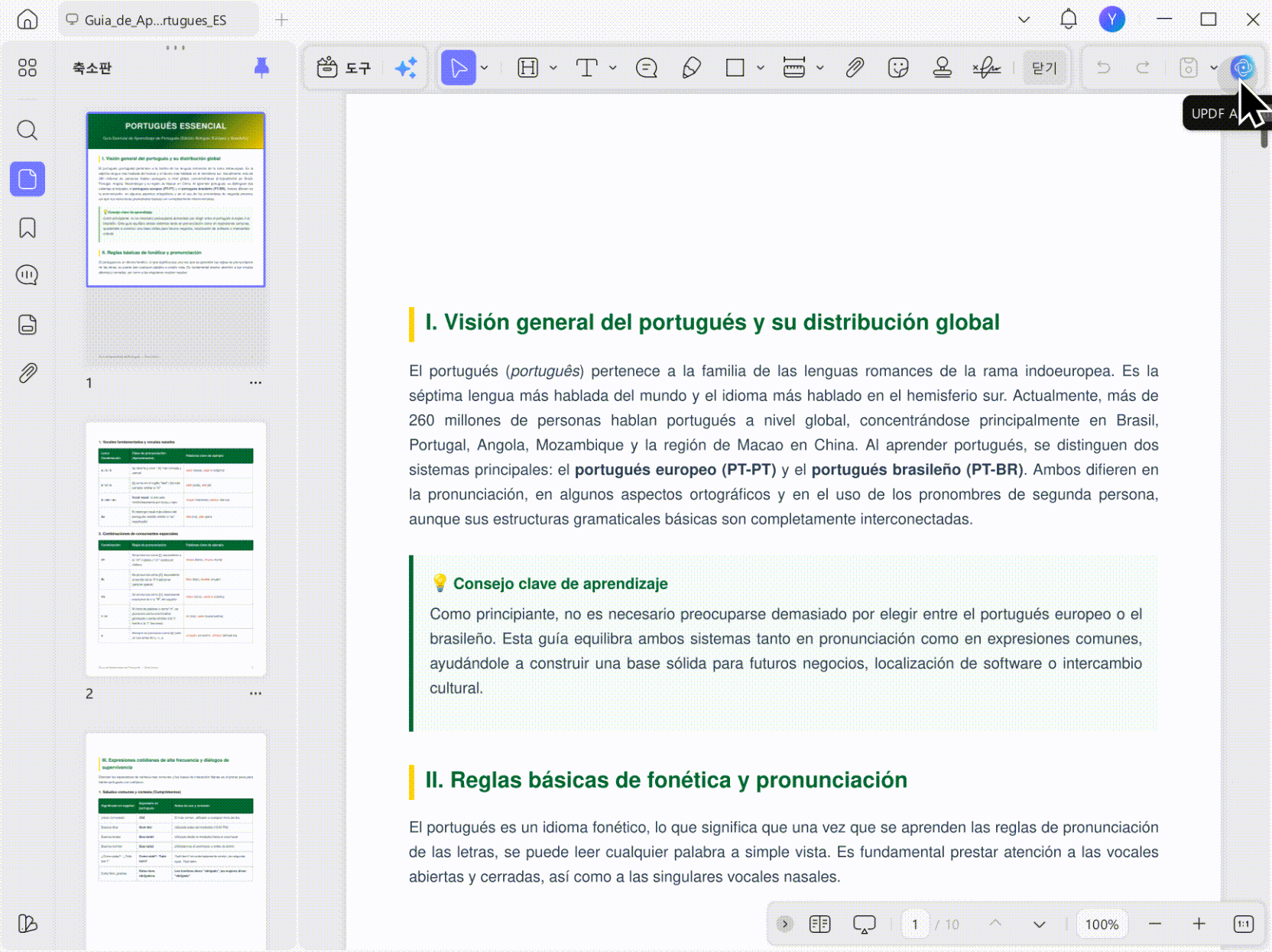The width and height of the screenshot is (1272, 952).
Task: Open the Comments panel icon
Action: pos(28,275)
